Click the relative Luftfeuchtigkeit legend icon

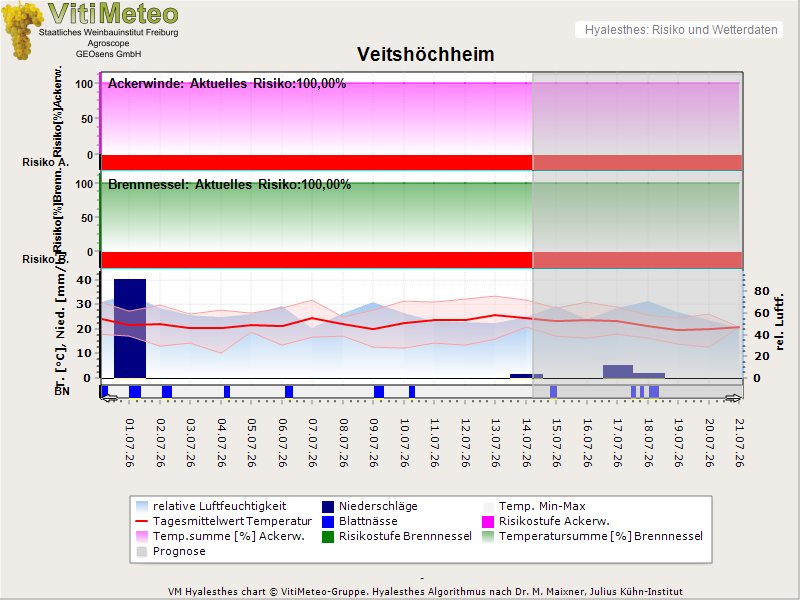click(x=142, y=507)
